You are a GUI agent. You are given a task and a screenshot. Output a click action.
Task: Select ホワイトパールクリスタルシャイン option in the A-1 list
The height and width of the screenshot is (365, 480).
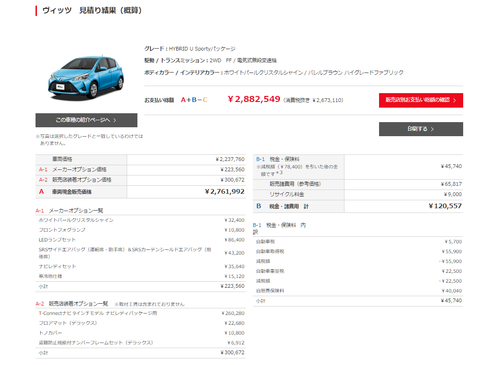[x=76, y=220]
